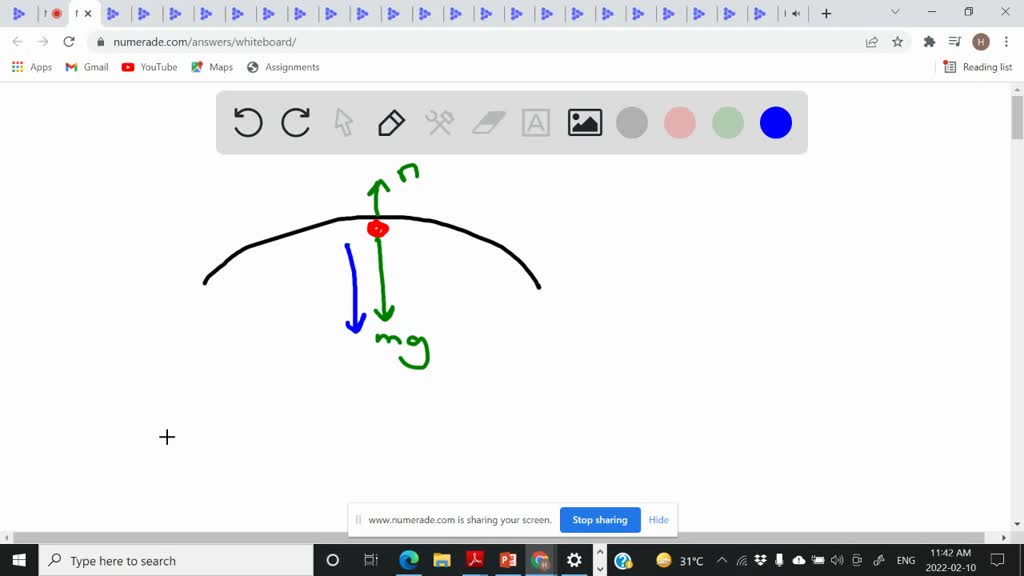Open the Text tool
1024x576 pixels.
(536, 122)
